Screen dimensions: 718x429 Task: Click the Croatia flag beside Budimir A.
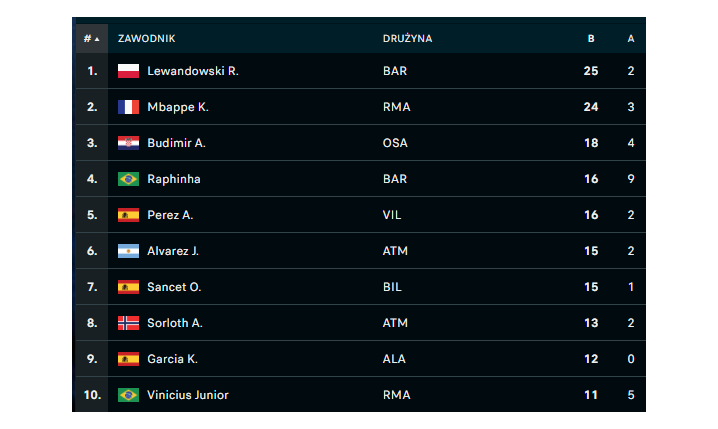tap(128, 143)
